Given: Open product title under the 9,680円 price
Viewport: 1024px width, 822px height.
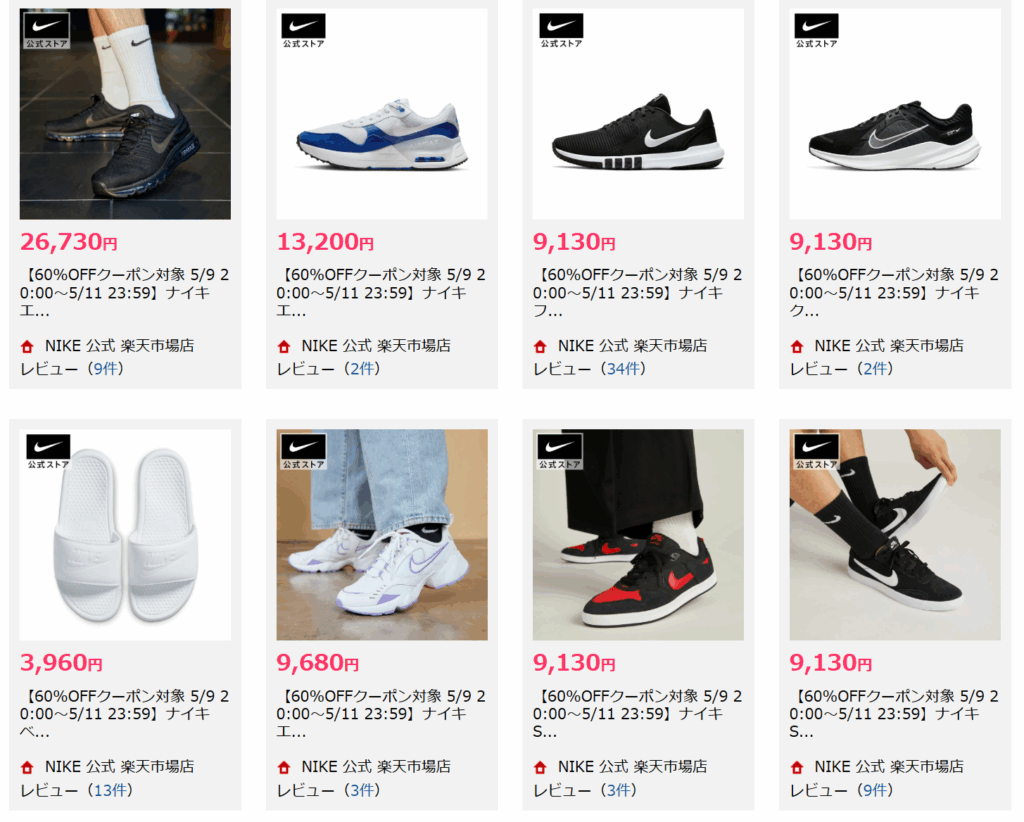Looking at the screenshot, I should click(381, 714).
